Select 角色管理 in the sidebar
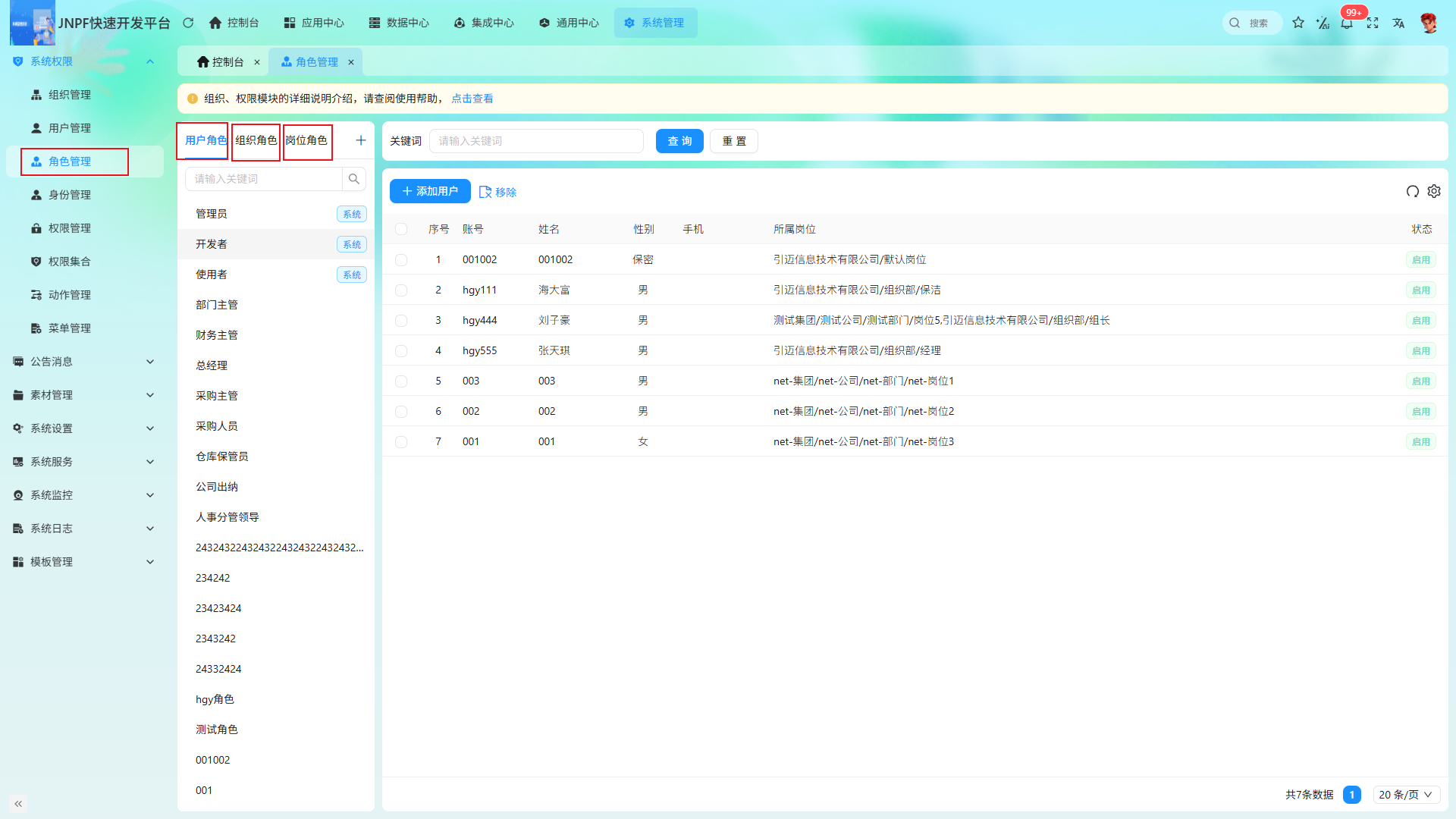 (x=84, y=162)
